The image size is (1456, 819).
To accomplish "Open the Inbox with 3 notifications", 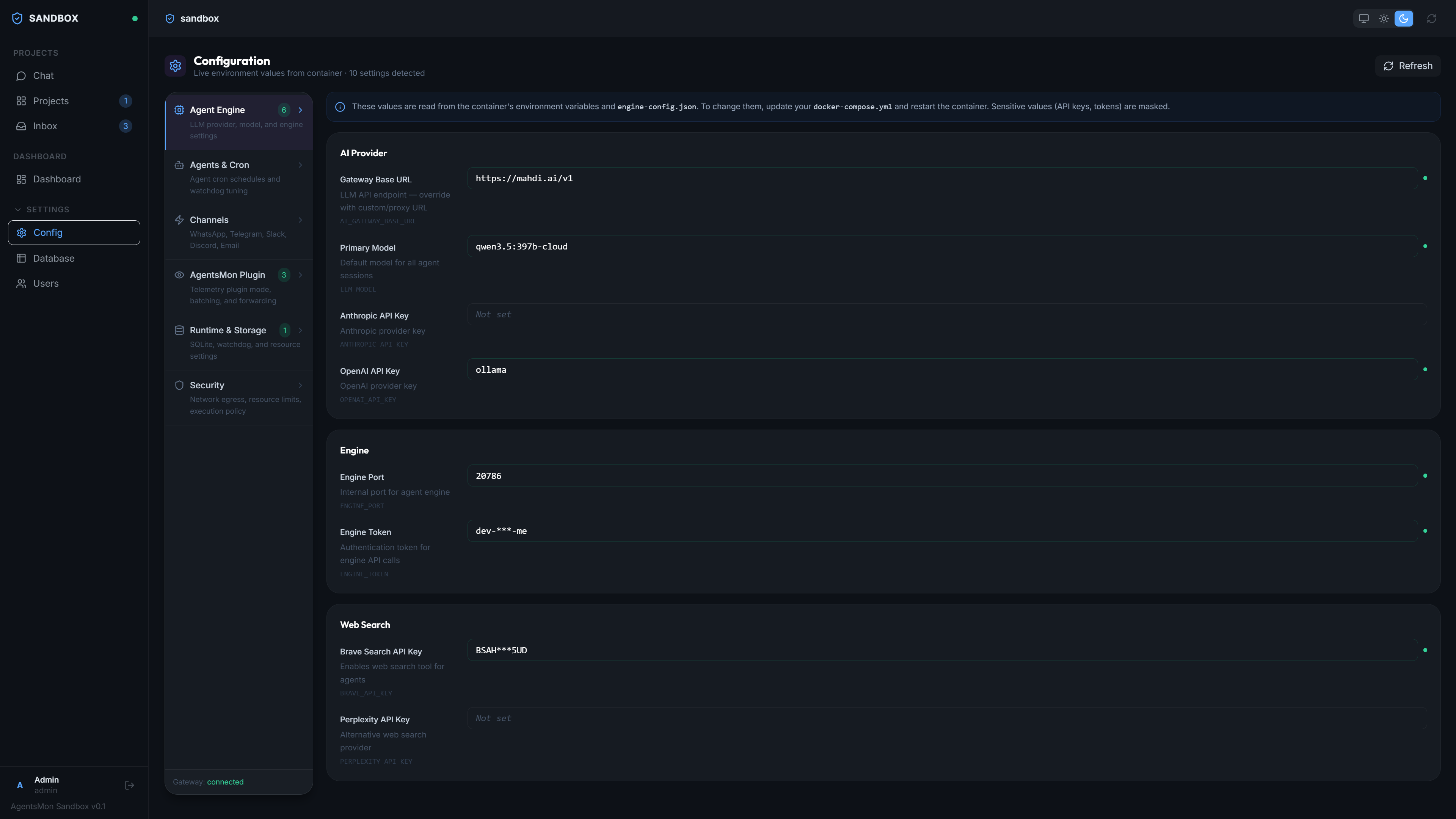I will pyautogui.click(x=45, y=126).
